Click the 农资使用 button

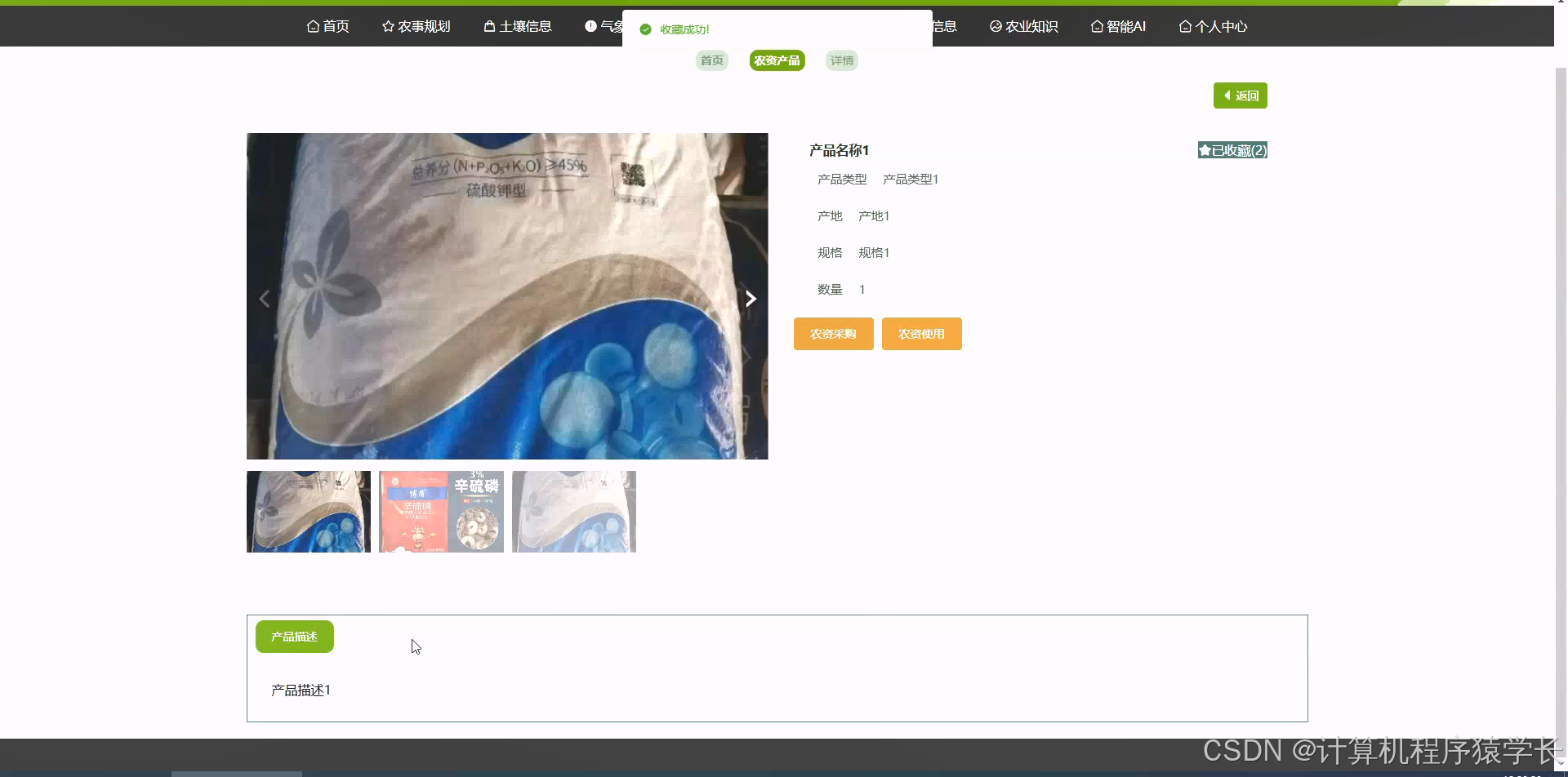[x=920, y=333]
